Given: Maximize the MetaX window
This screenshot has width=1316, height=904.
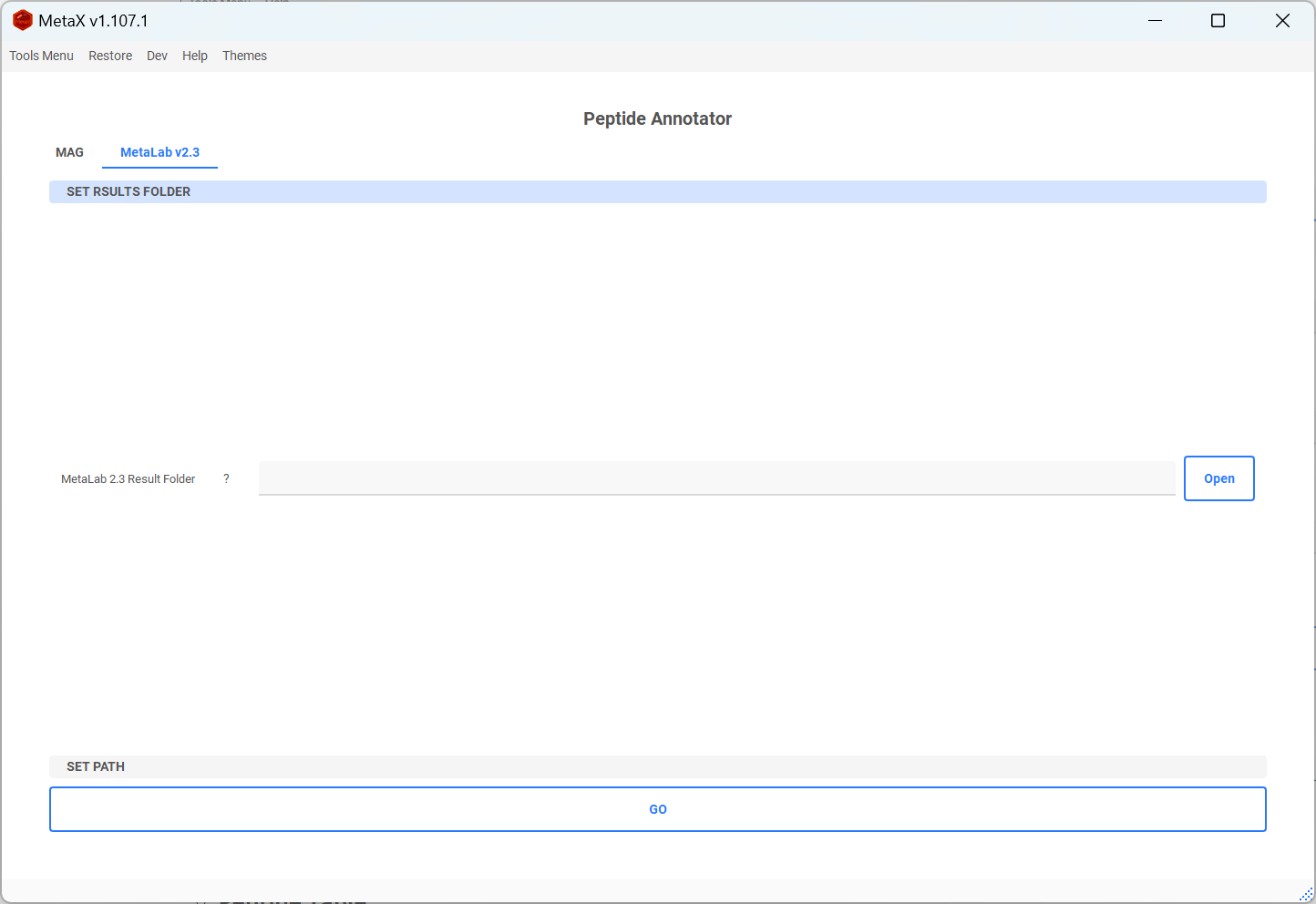Looking at the screenshot, I should point(1218,20).
